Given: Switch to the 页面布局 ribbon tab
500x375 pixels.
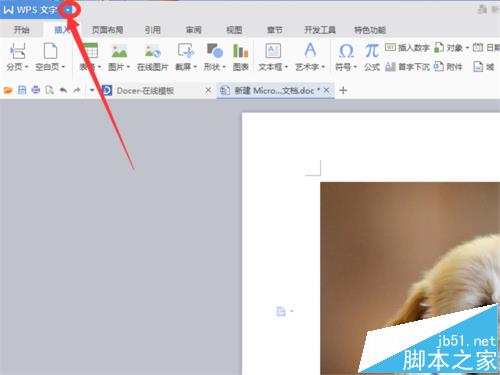Looking at the screenshot, I should pos(107,30).
